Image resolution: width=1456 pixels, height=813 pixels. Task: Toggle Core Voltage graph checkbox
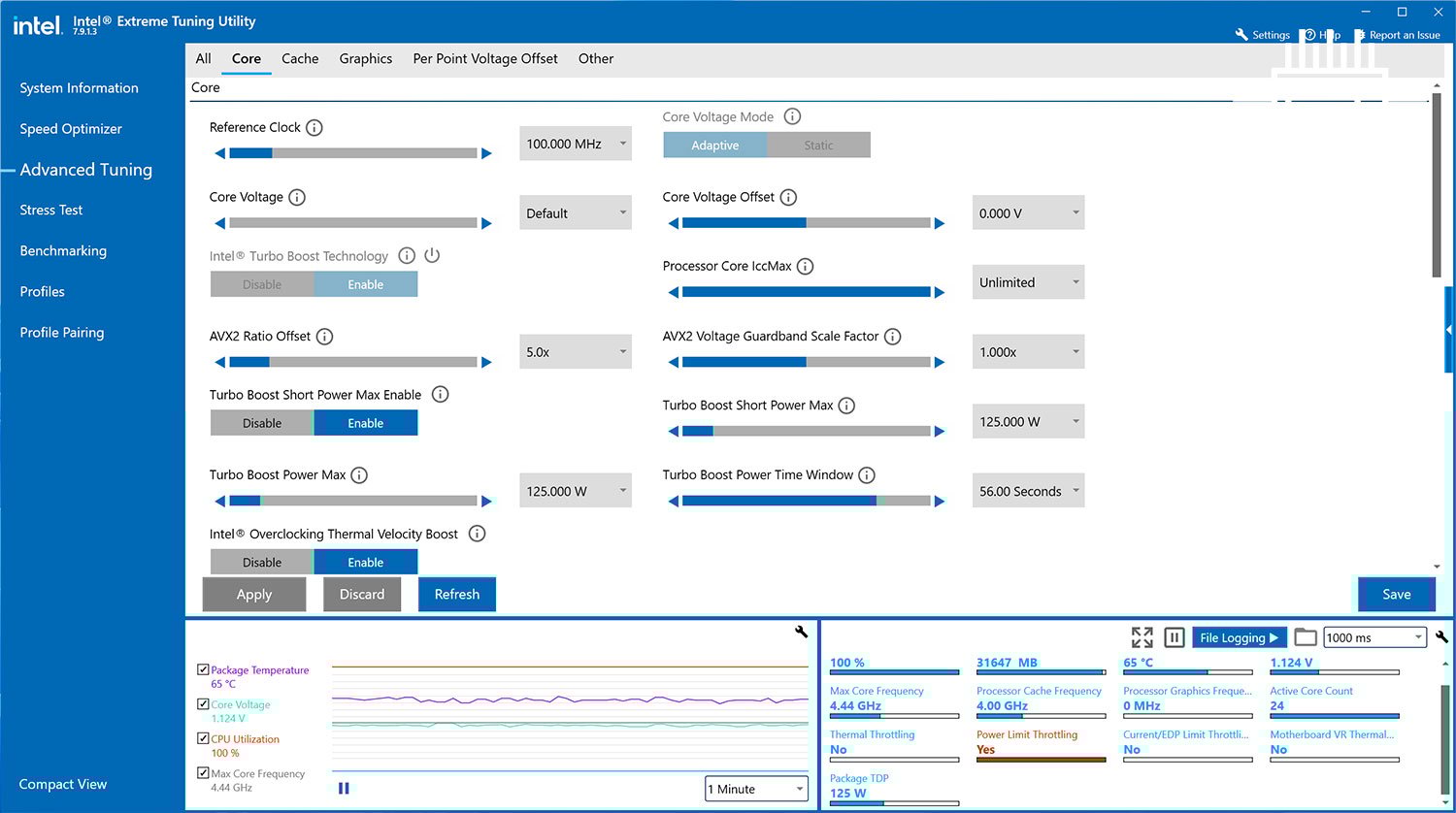click(x=203, y=704)
